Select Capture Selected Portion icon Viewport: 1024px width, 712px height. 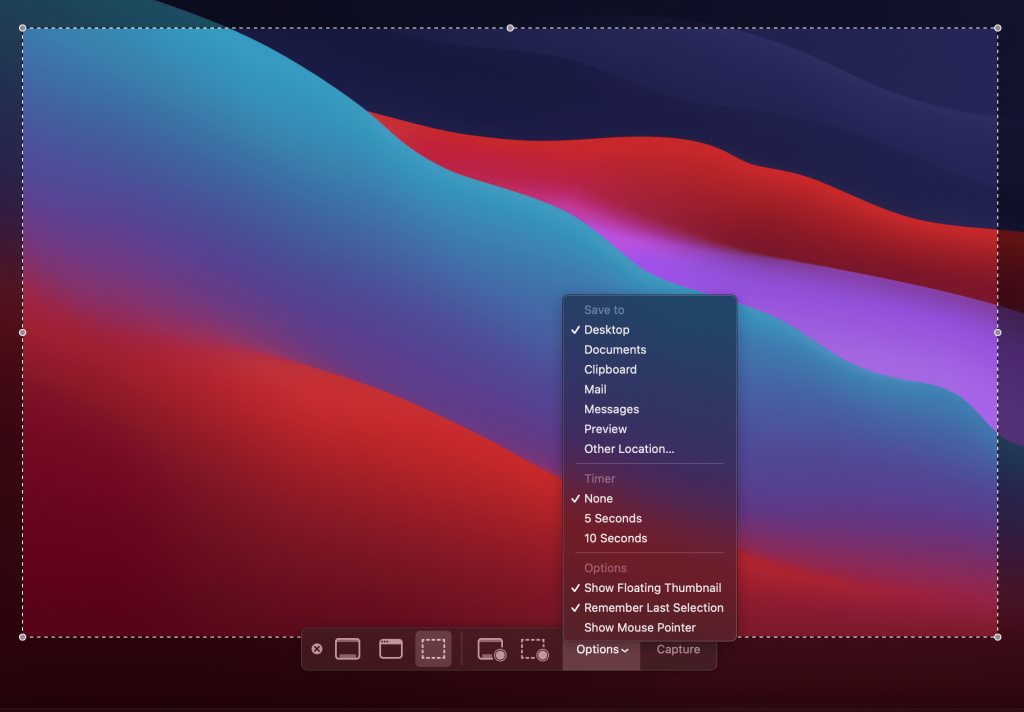(433, 649)
